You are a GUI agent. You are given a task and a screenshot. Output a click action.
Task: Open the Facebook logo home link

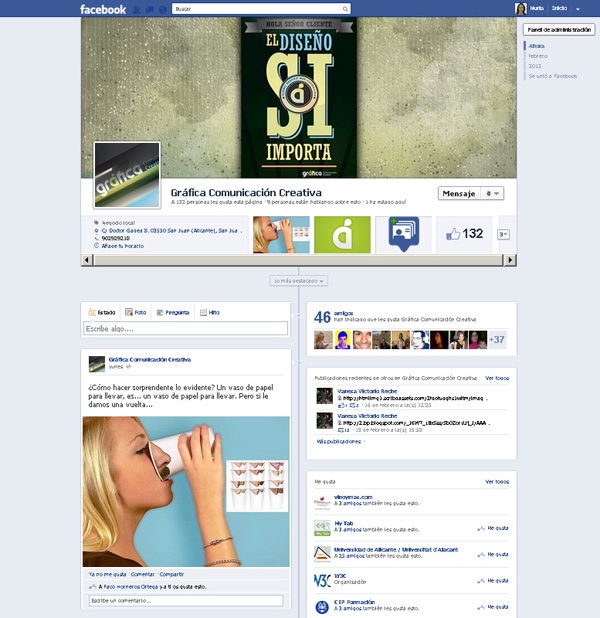point(103,9)
